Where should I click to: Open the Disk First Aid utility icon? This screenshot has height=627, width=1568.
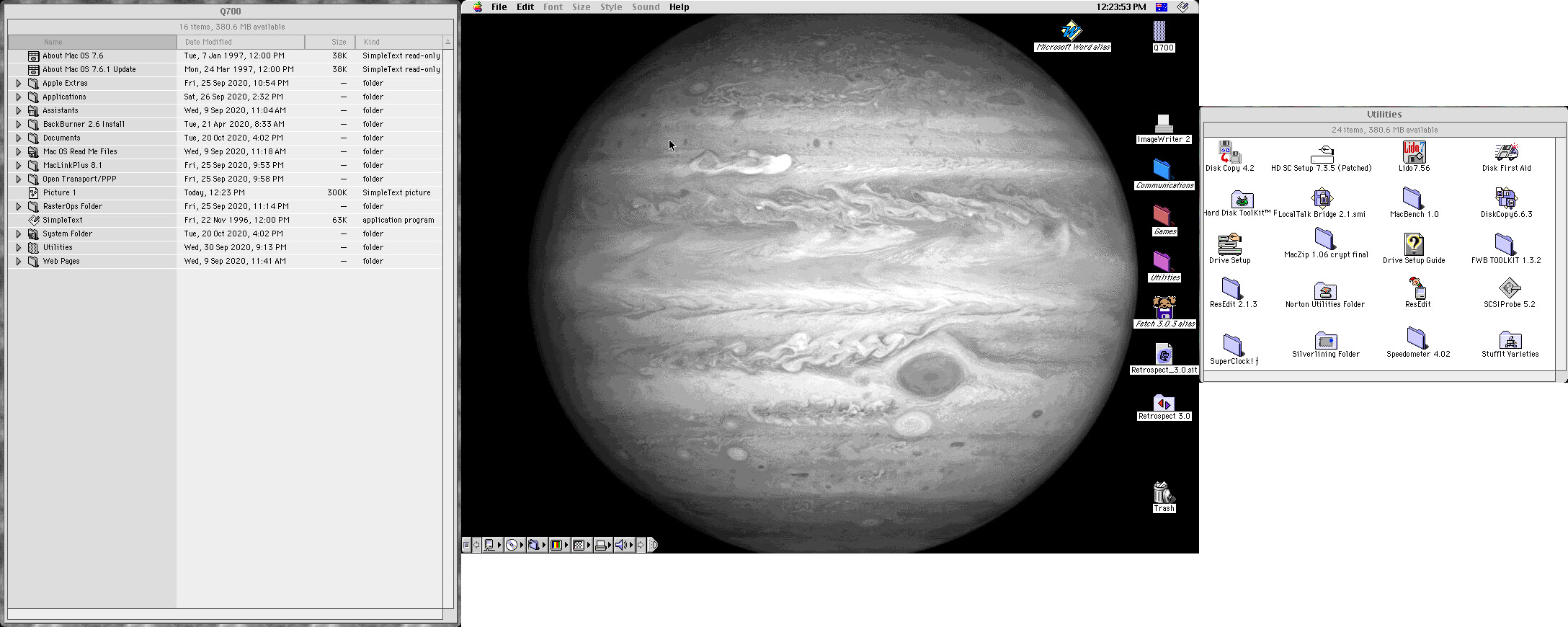1506,153
